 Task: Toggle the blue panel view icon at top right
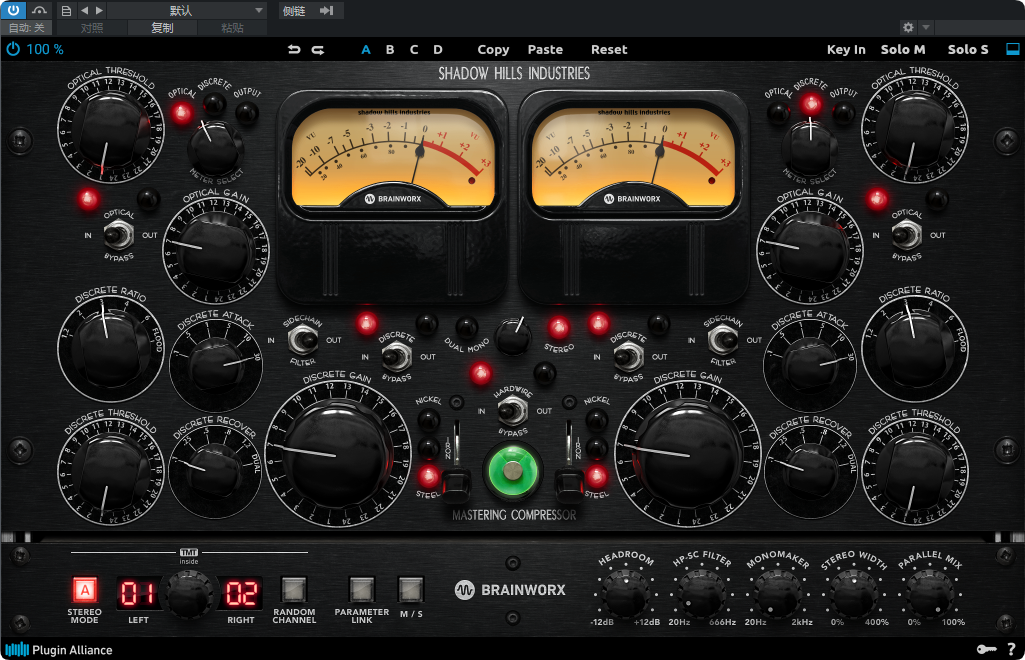pos(1013,49)
